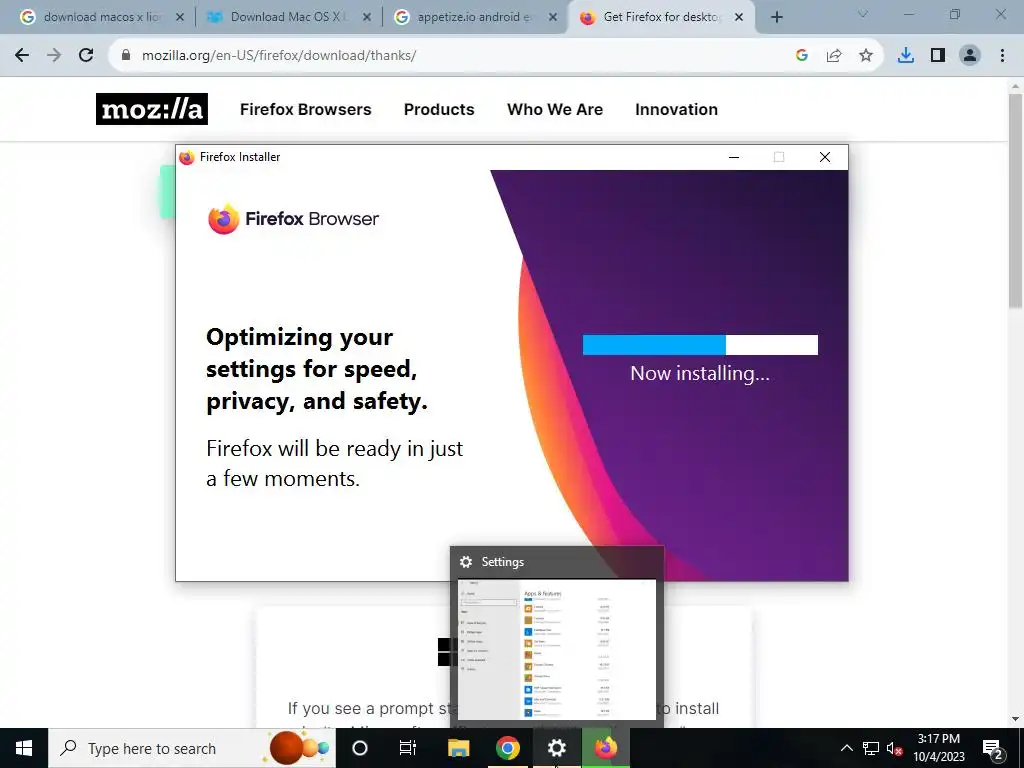Minimize the Firefox Installer window
The height and width of the screenshot is (768, 1024).
click(x=734, y=157)
